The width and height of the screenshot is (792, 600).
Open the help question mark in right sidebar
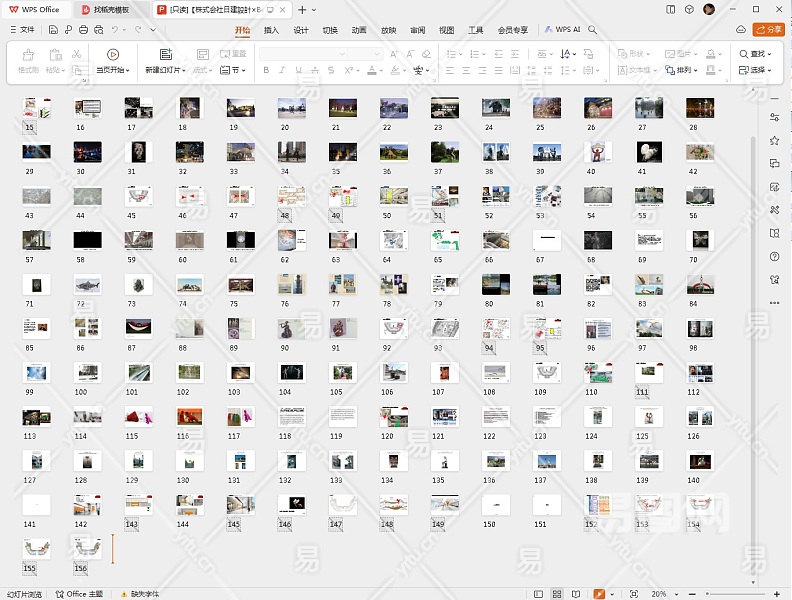774,256
